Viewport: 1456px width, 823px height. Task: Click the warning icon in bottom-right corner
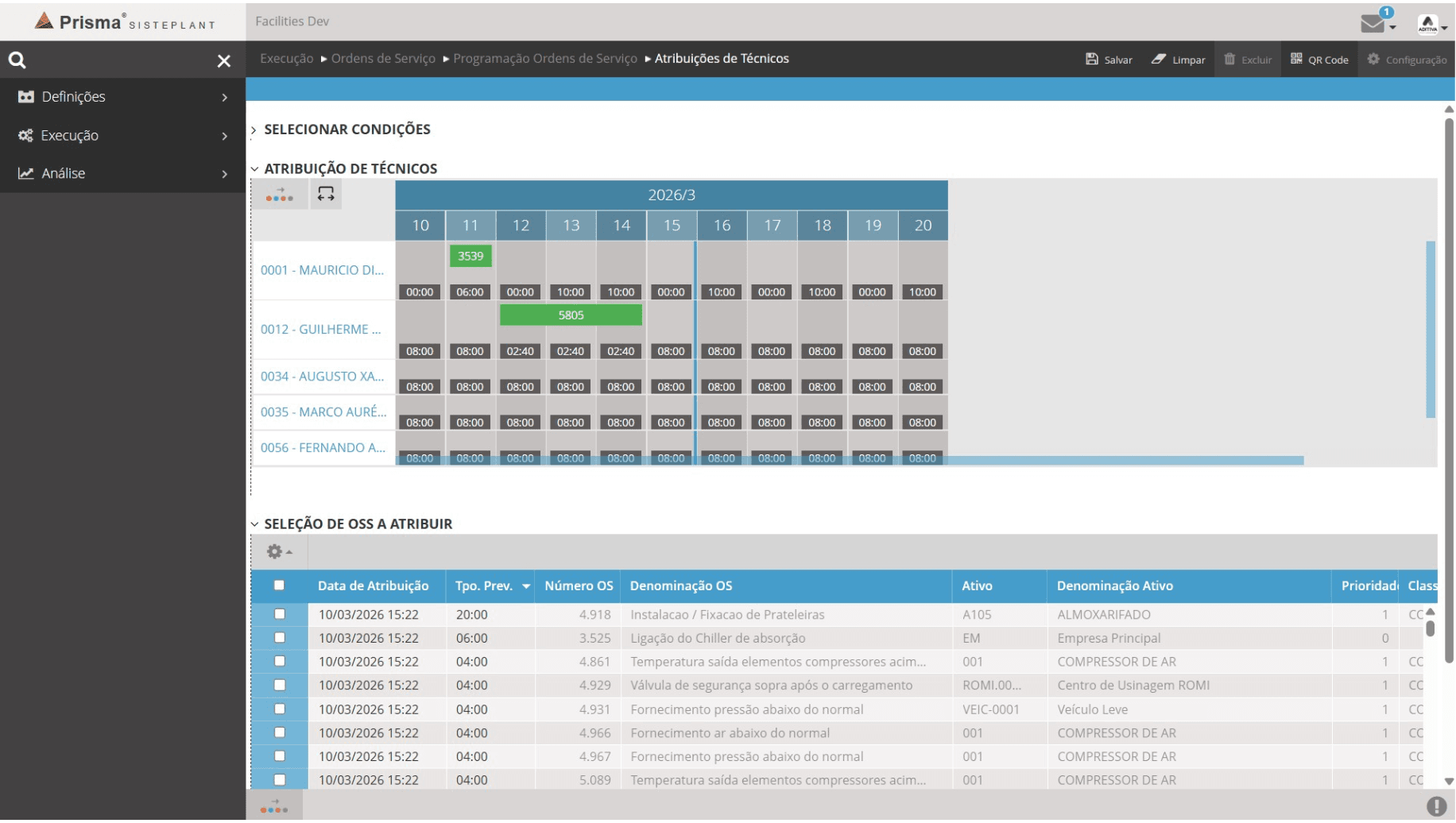(x=1435, y=806)
